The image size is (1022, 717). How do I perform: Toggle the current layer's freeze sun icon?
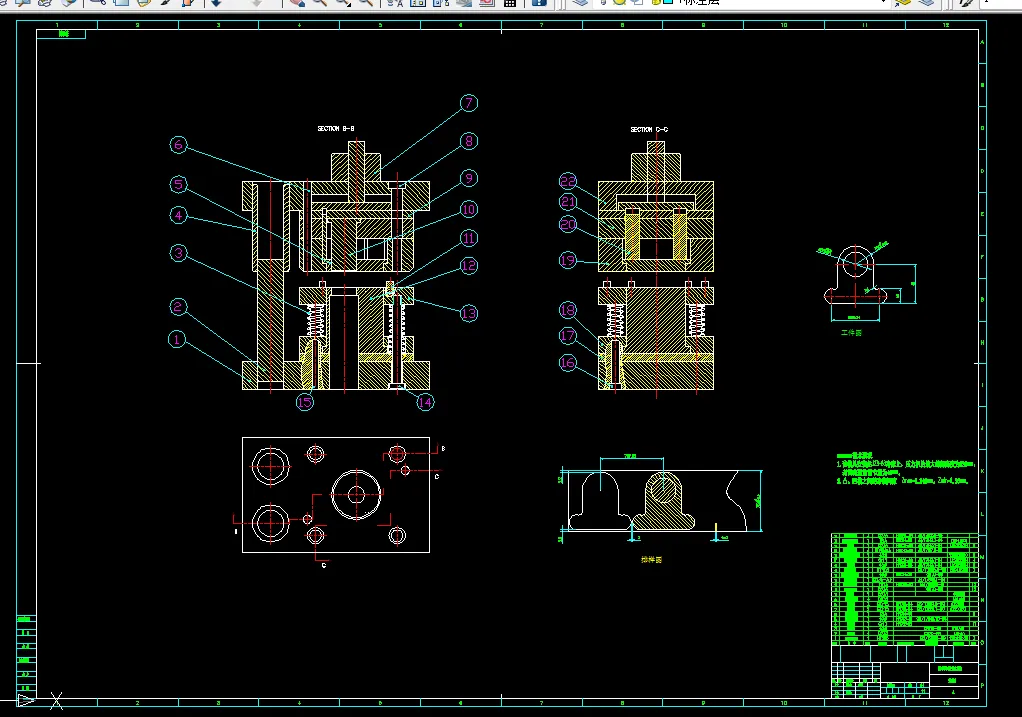click(x=620, y=3)
